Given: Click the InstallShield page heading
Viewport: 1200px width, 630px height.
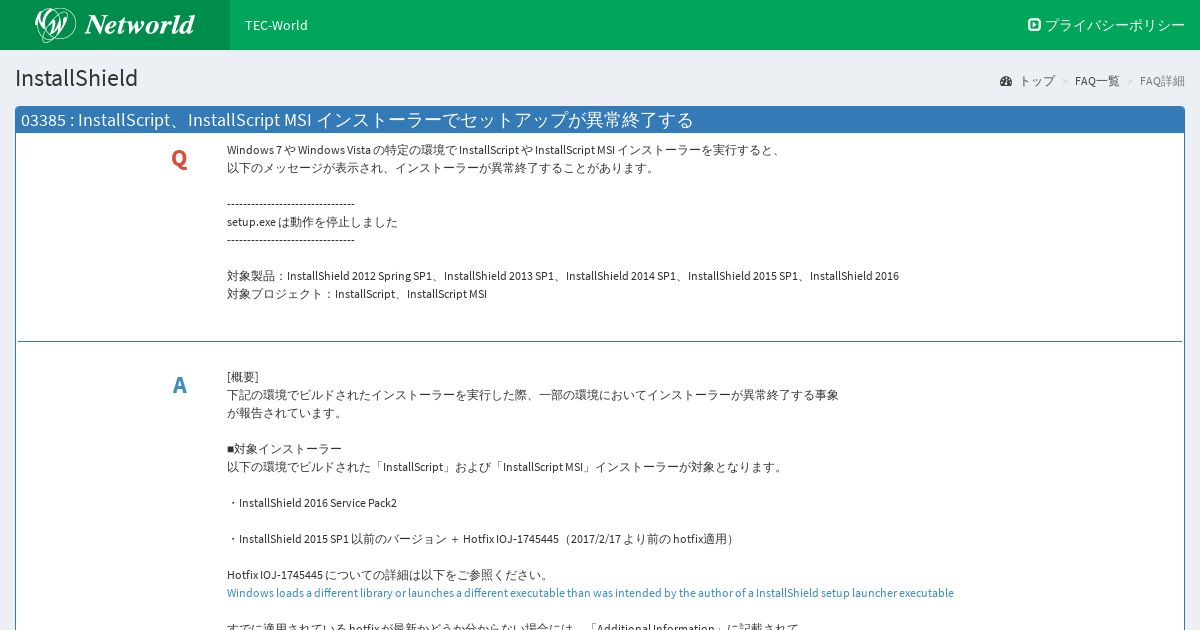Looking at the screenshot, I should [x=76, y=78].
